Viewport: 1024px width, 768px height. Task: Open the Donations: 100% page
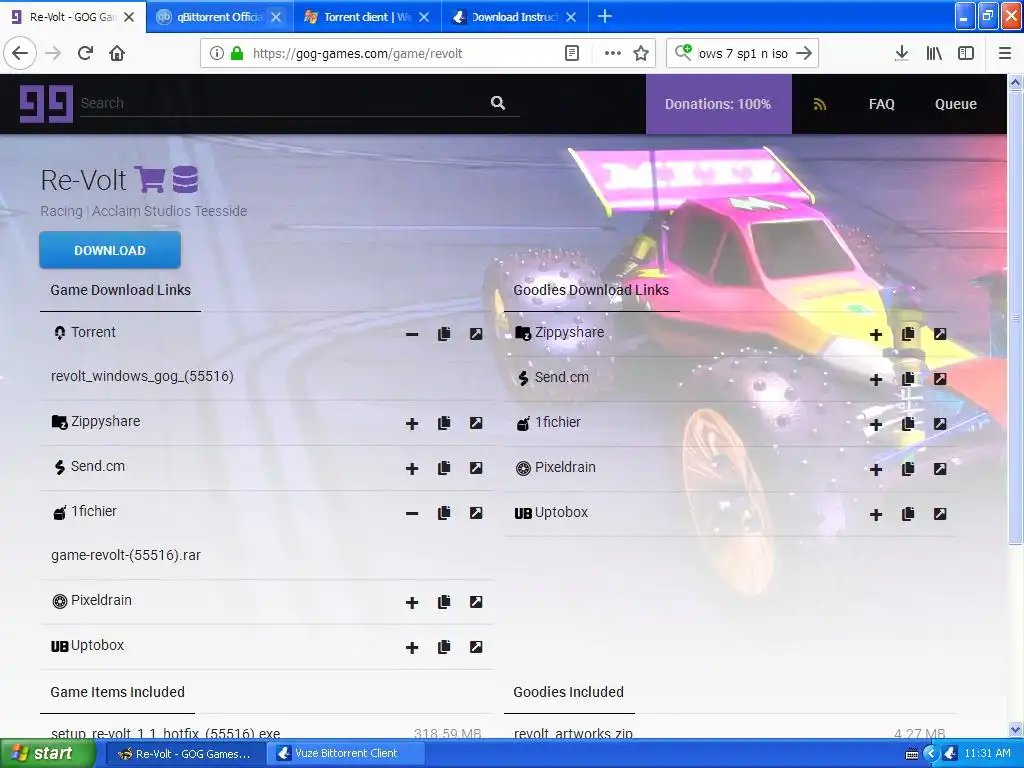(718, 104)
